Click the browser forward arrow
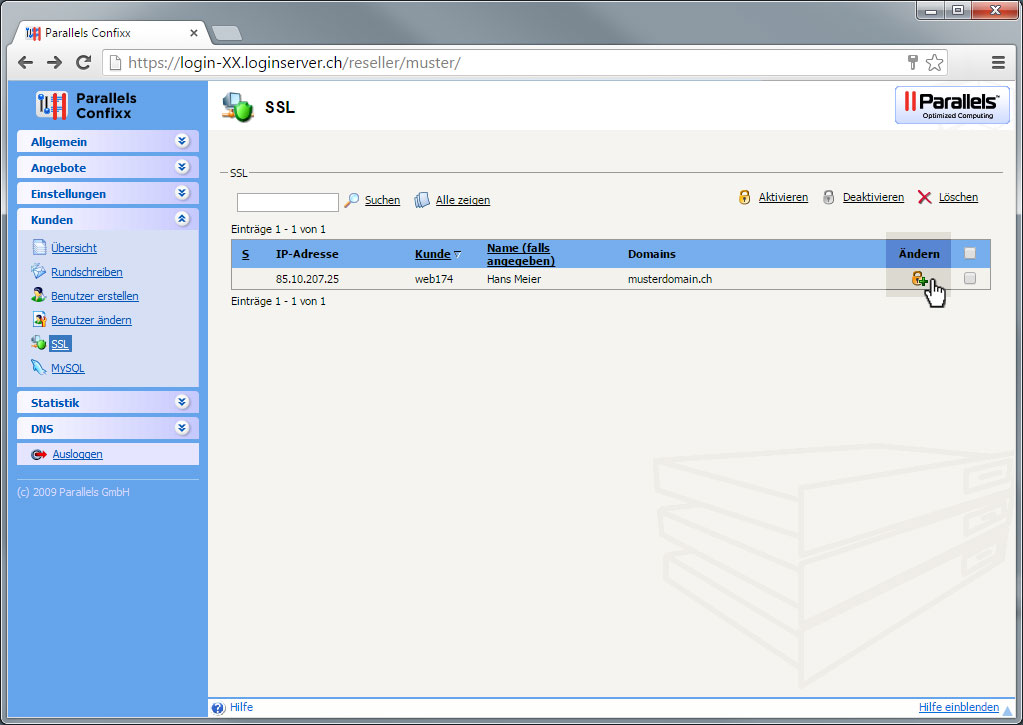This screenshot has width=1023, height=725. click(54, 63)
